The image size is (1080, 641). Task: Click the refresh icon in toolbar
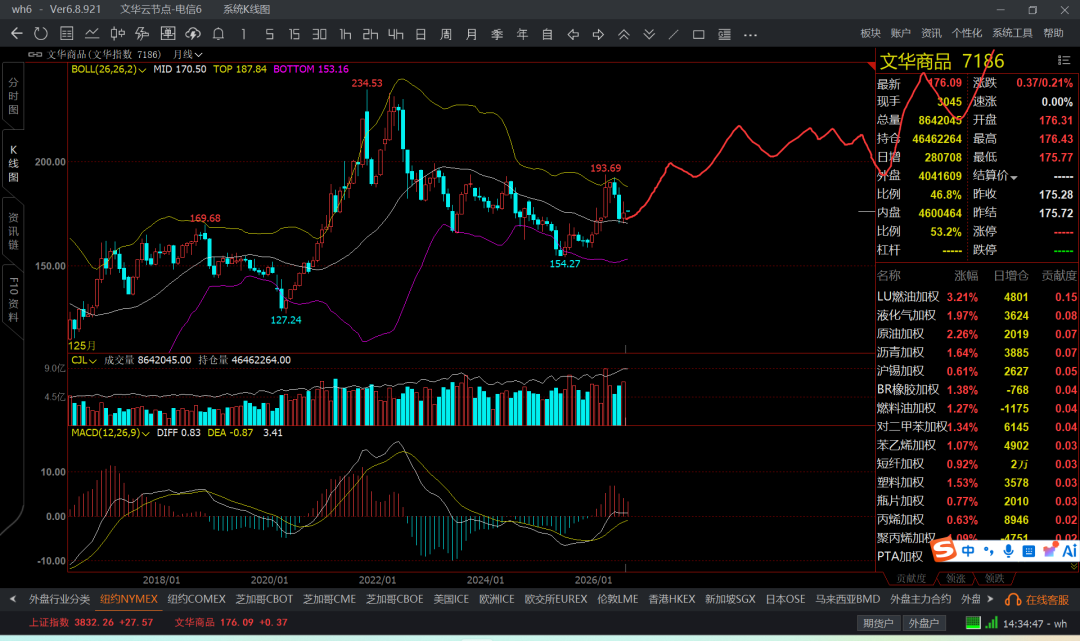tap(41, 34)
